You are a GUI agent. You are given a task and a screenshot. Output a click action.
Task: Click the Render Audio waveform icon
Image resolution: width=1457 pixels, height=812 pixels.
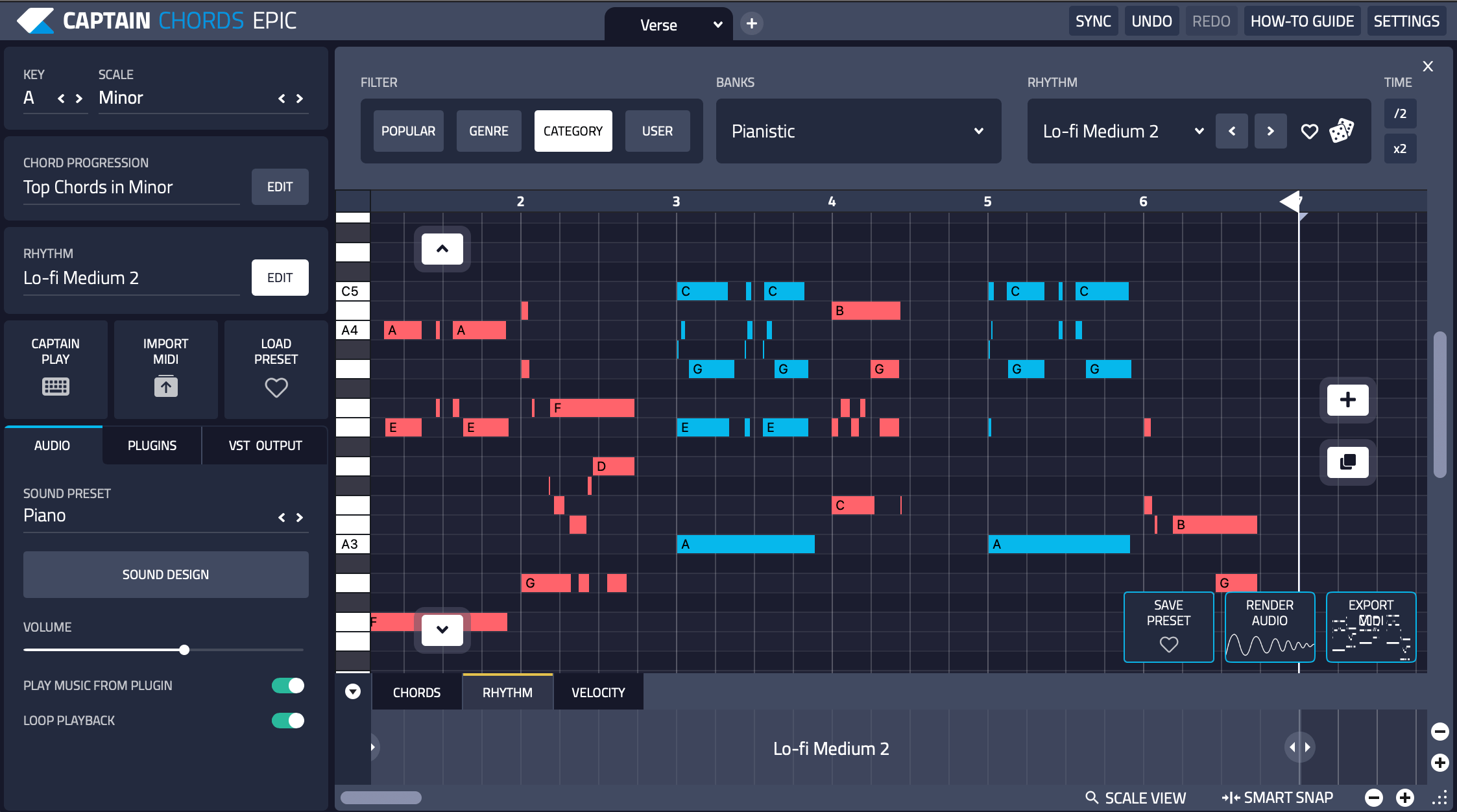click(1269, 645)
